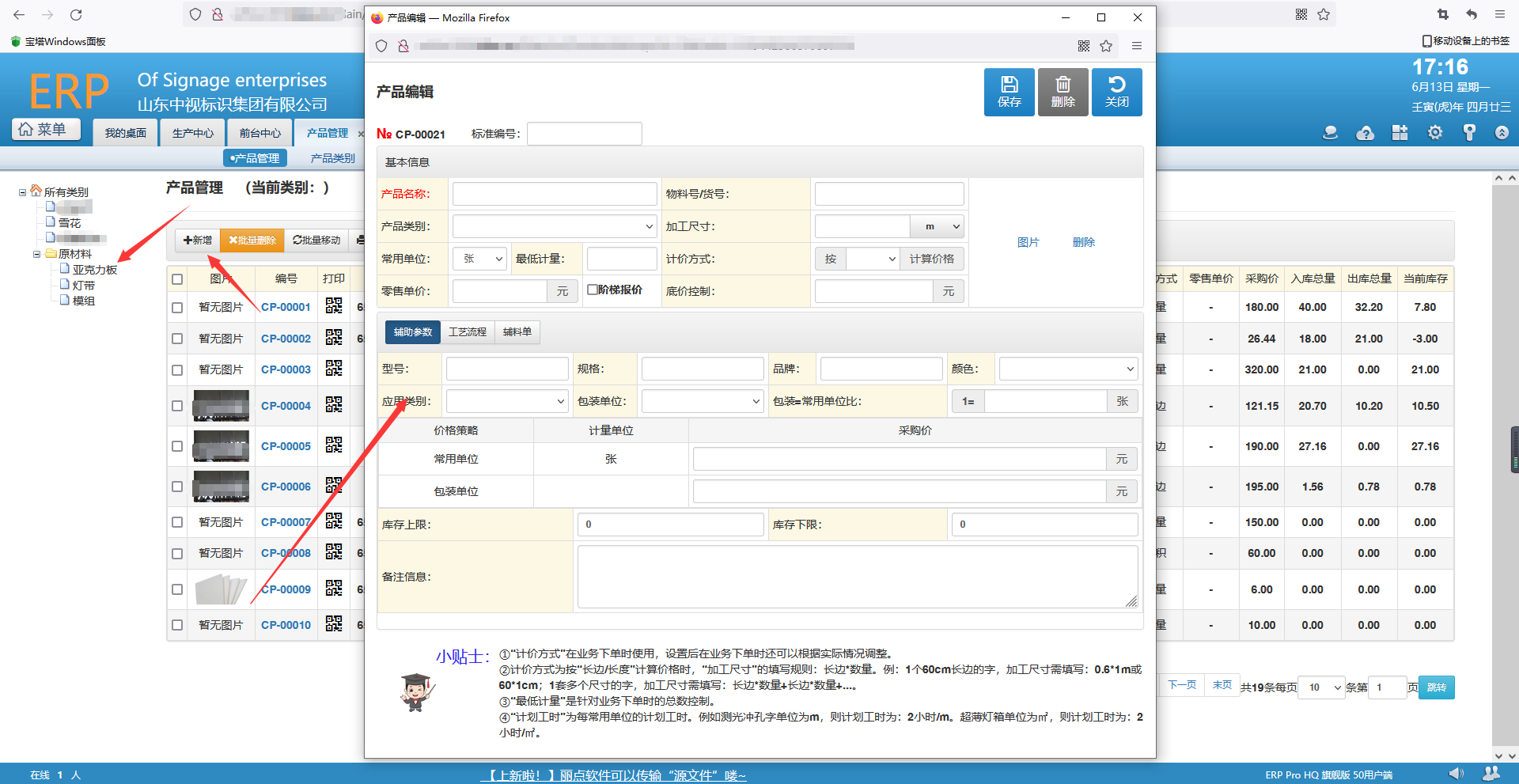Click the key icon in ERP header
Screen dimensions: 1519x784
click(1469, 133)
